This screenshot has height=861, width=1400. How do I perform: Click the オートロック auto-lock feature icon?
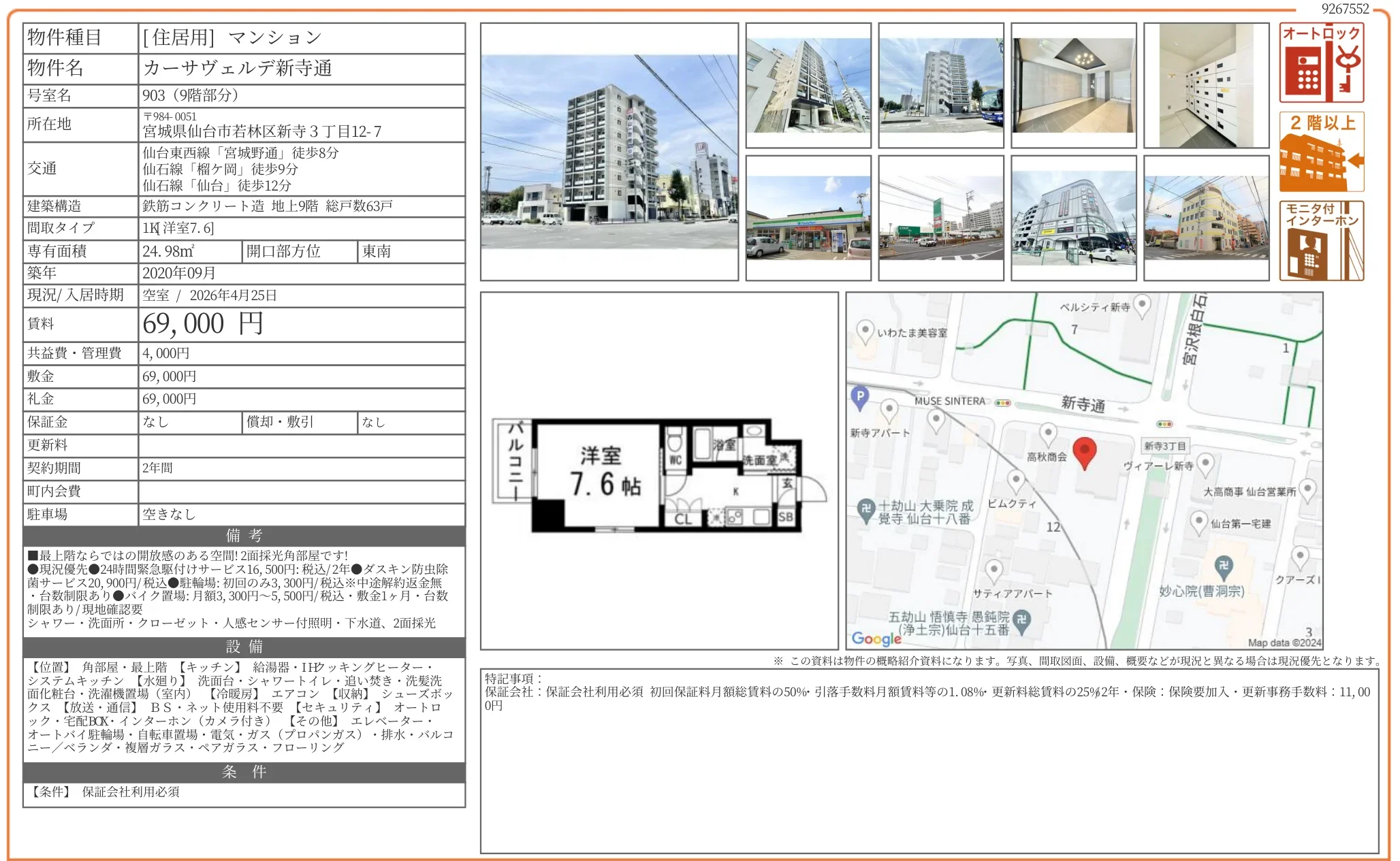(1321, 63)
